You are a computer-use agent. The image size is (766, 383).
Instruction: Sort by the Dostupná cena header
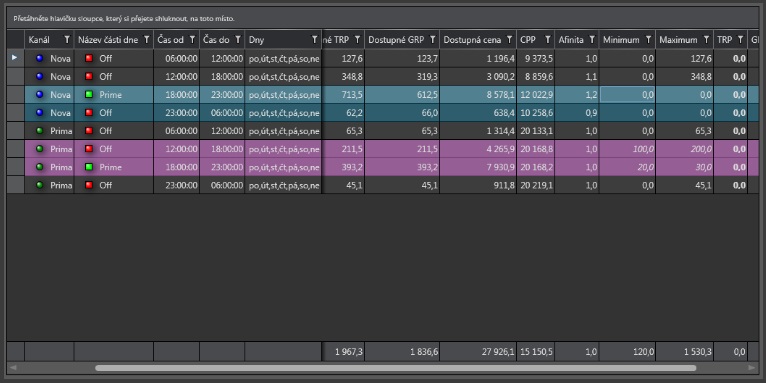click(472, 40)
